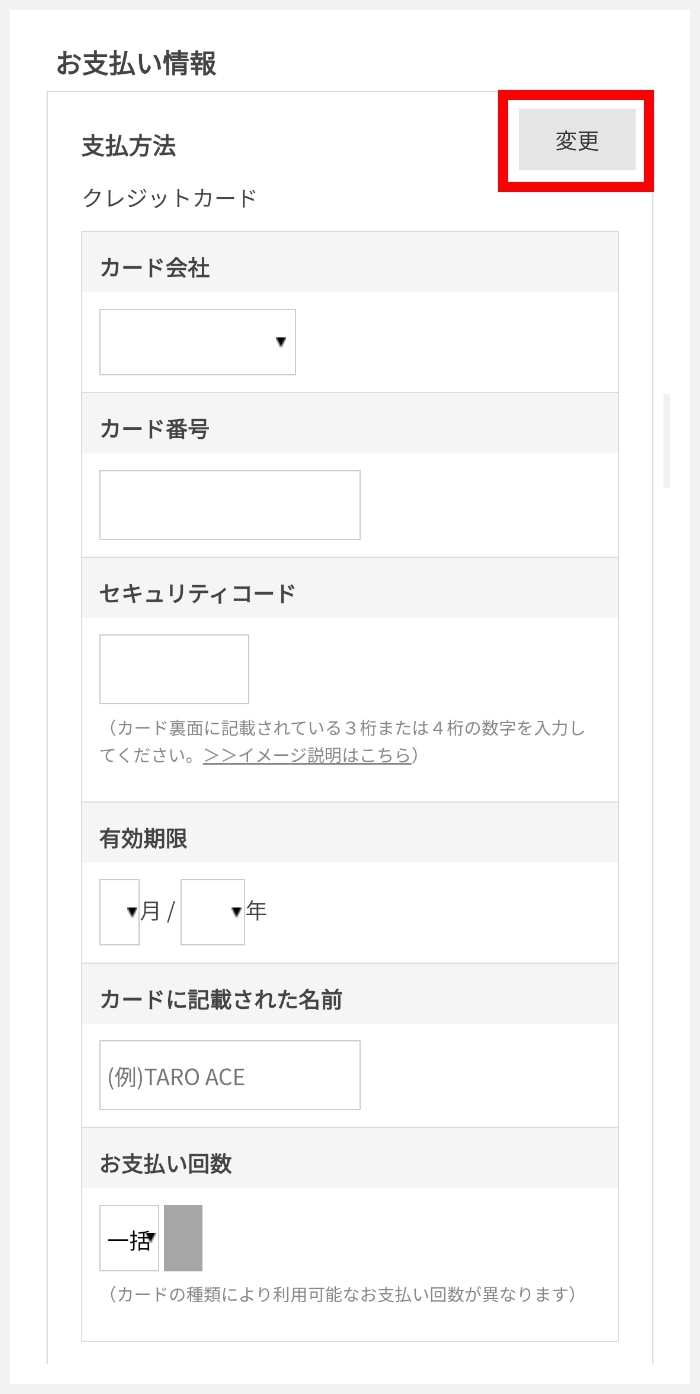
Task: Click the gray swatch beside the 一括 selector
Action: pos(184,1237)
